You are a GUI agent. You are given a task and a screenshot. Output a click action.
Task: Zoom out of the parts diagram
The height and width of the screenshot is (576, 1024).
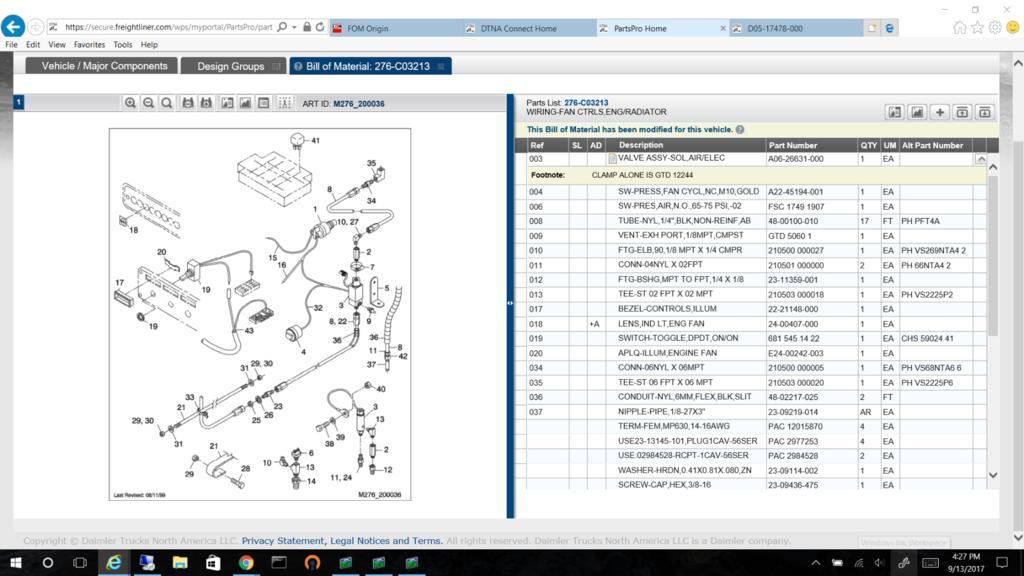coord(148,103)
